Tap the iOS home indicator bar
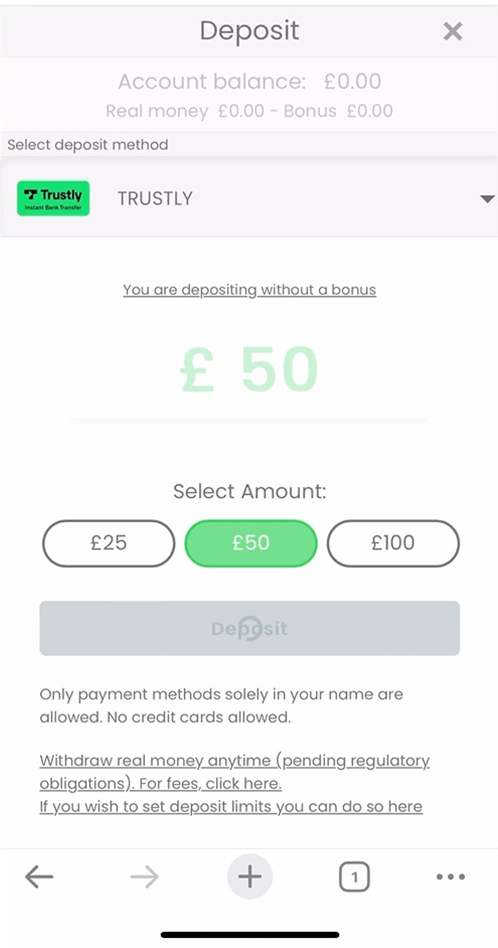This screenshot has height=948, width=498. pyautogui.click(x=250, y=935)
